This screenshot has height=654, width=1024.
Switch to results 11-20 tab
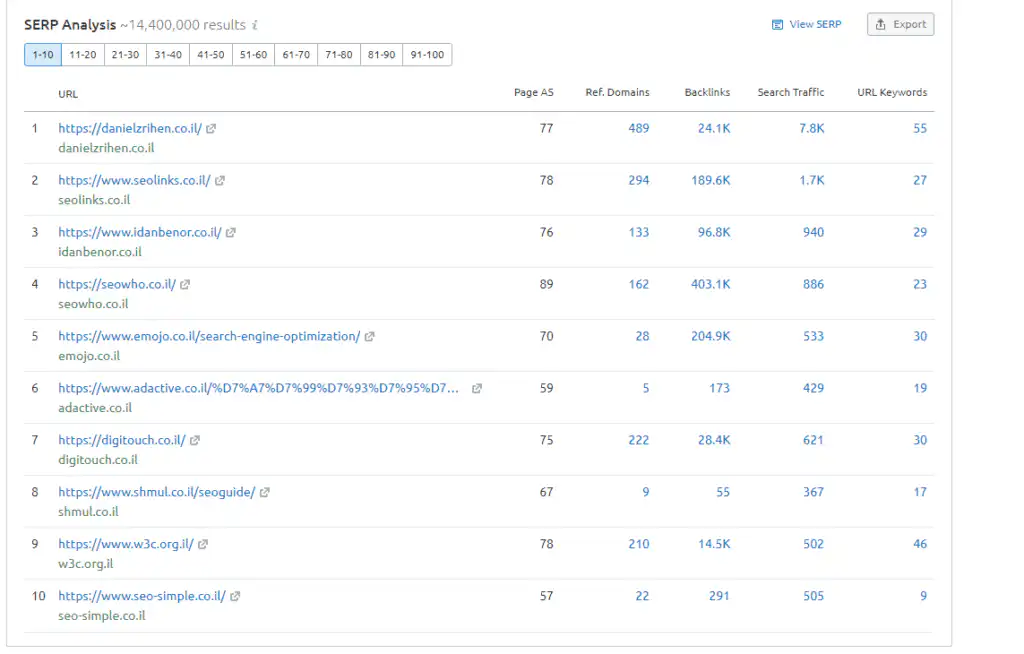tap(82, 55)
